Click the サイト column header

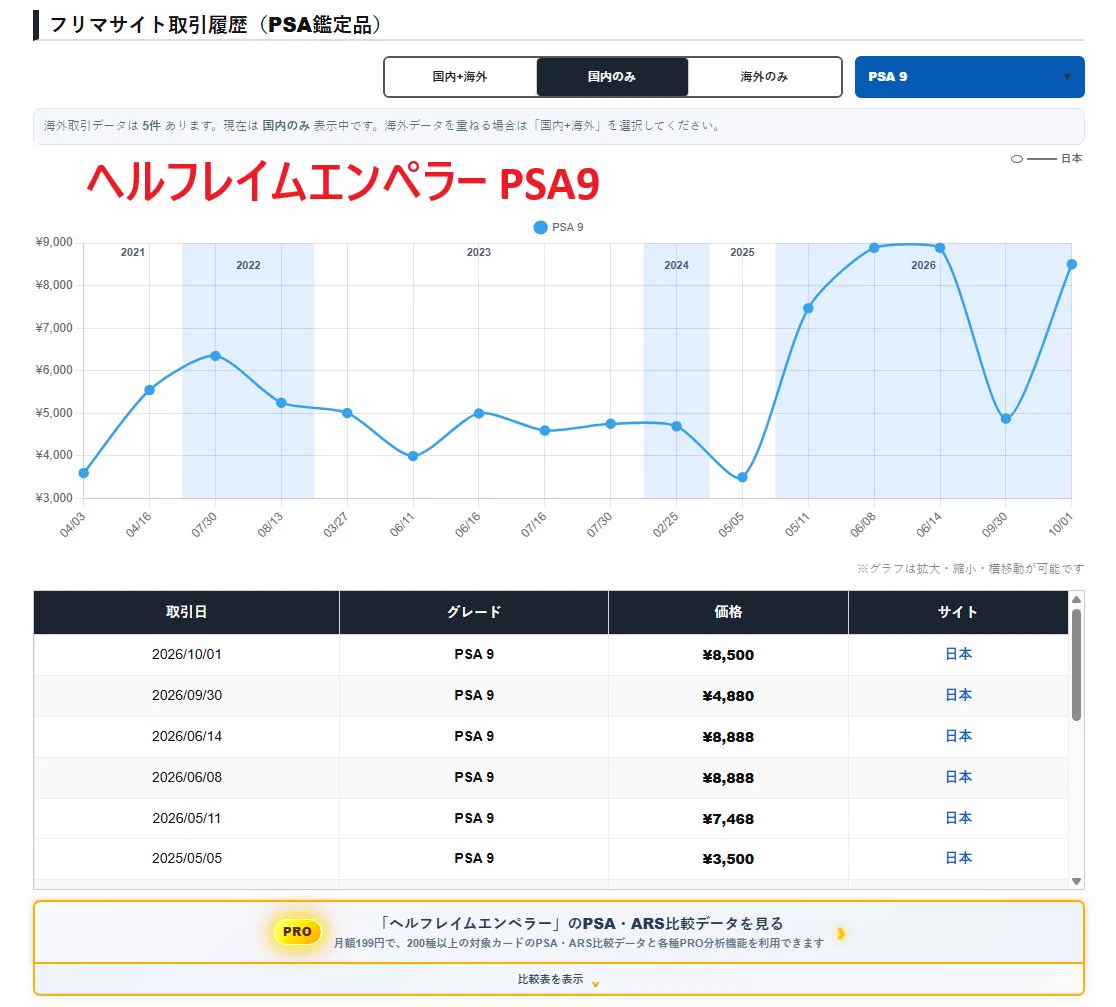tap(958, 612)
